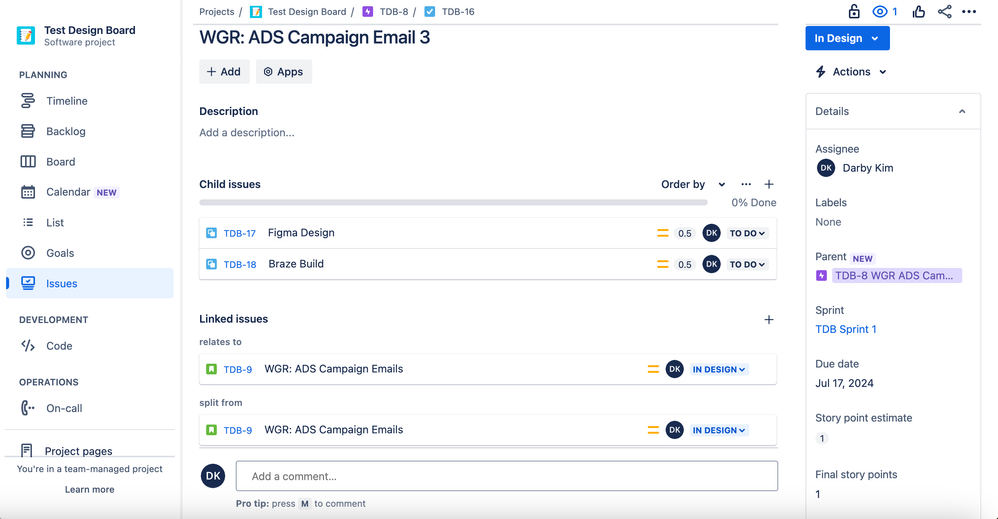Open the Order by dropdown
Viewport: 998px width, 519px height.
pos(693,184)
